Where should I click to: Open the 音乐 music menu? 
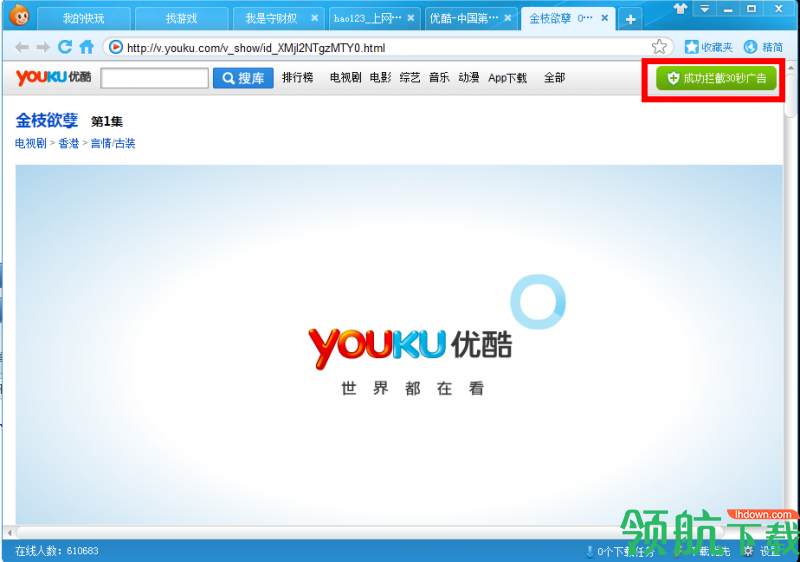tap(439, 78)
